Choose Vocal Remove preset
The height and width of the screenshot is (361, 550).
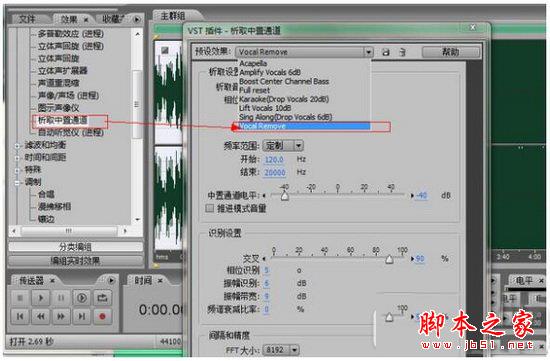click(304, 126)
